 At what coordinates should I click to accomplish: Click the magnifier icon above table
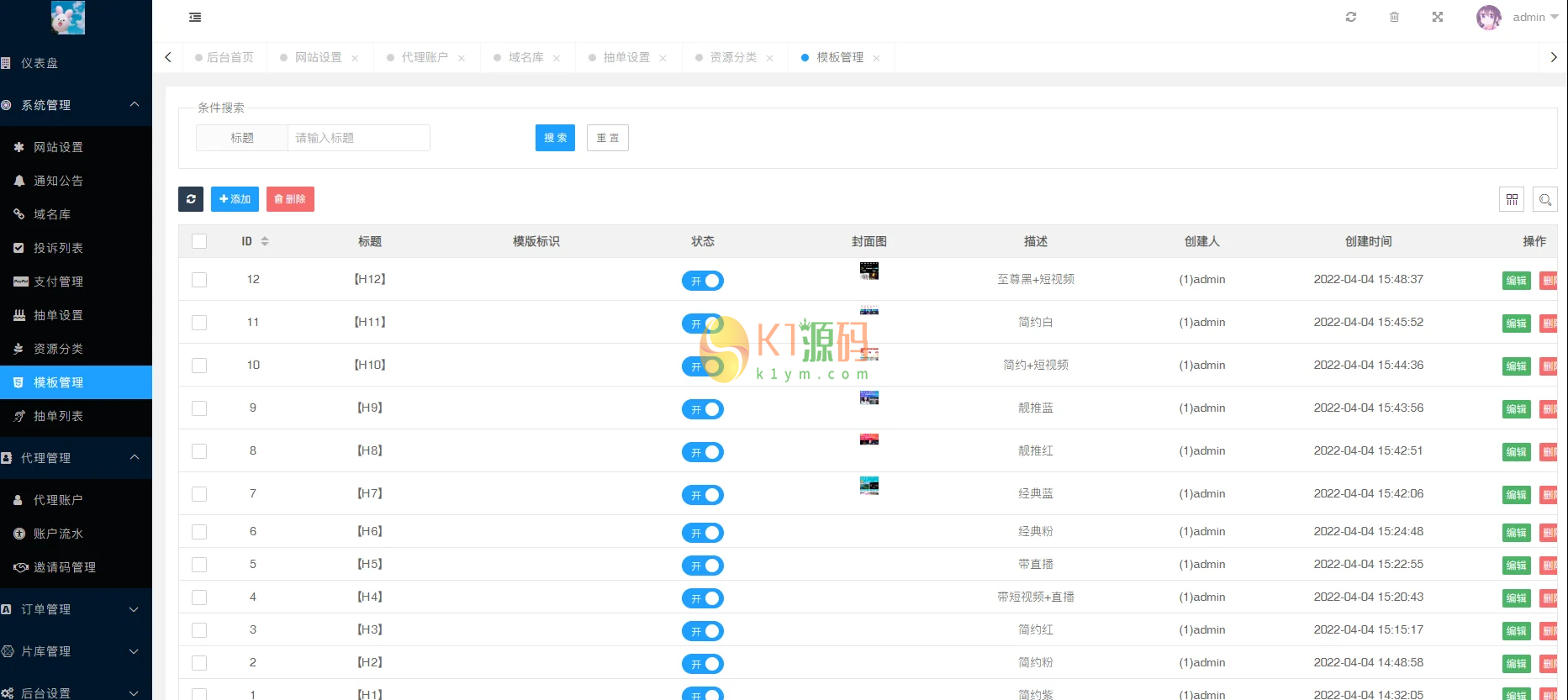tap(1545, 199)
